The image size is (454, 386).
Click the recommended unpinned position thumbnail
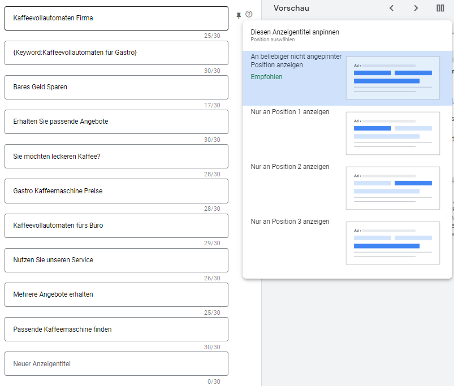[393, 78]
